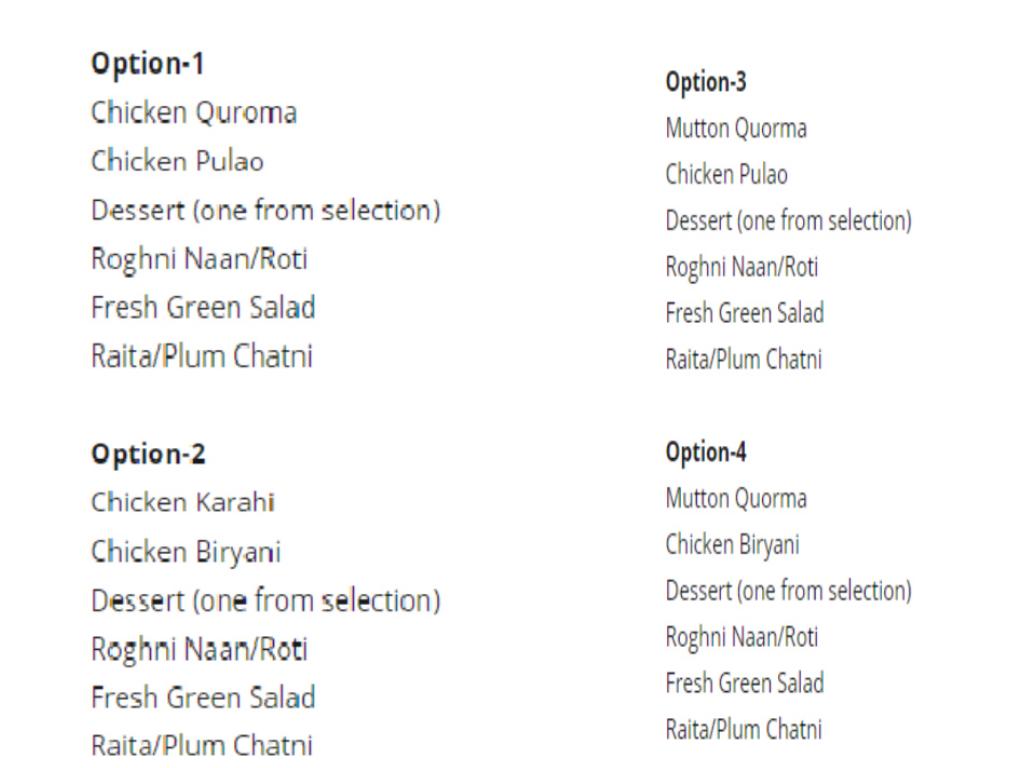The image size is (1024, 768).
Task: Click Roghni Naan/Roti under Option-4
Action: click(742, 637)
